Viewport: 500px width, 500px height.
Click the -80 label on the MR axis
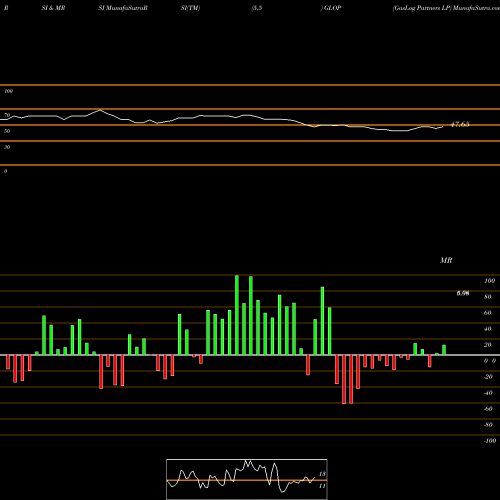tap(488, 425)
